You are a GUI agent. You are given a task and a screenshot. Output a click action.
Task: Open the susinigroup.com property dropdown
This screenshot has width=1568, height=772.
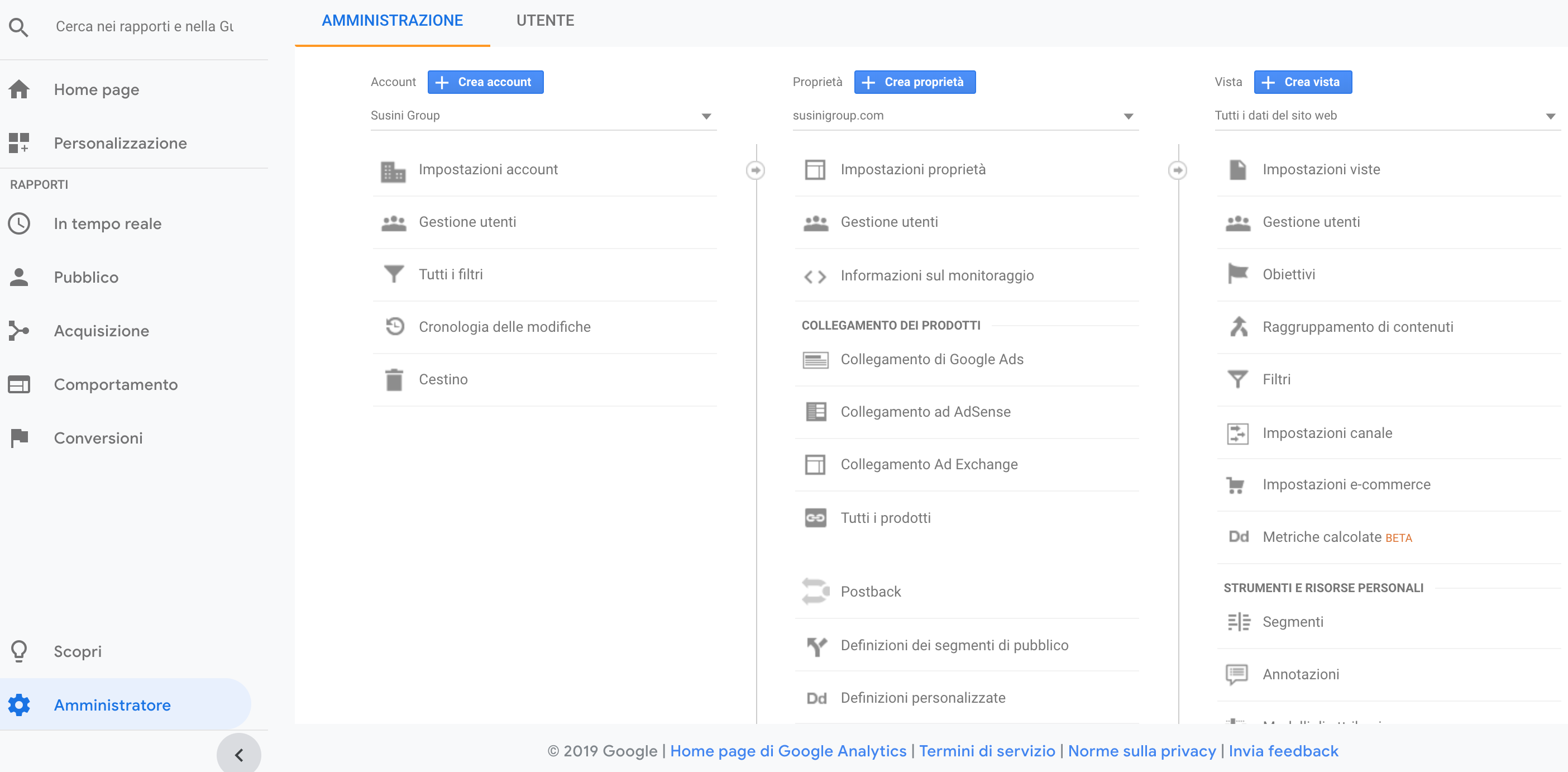pos(965,115)
